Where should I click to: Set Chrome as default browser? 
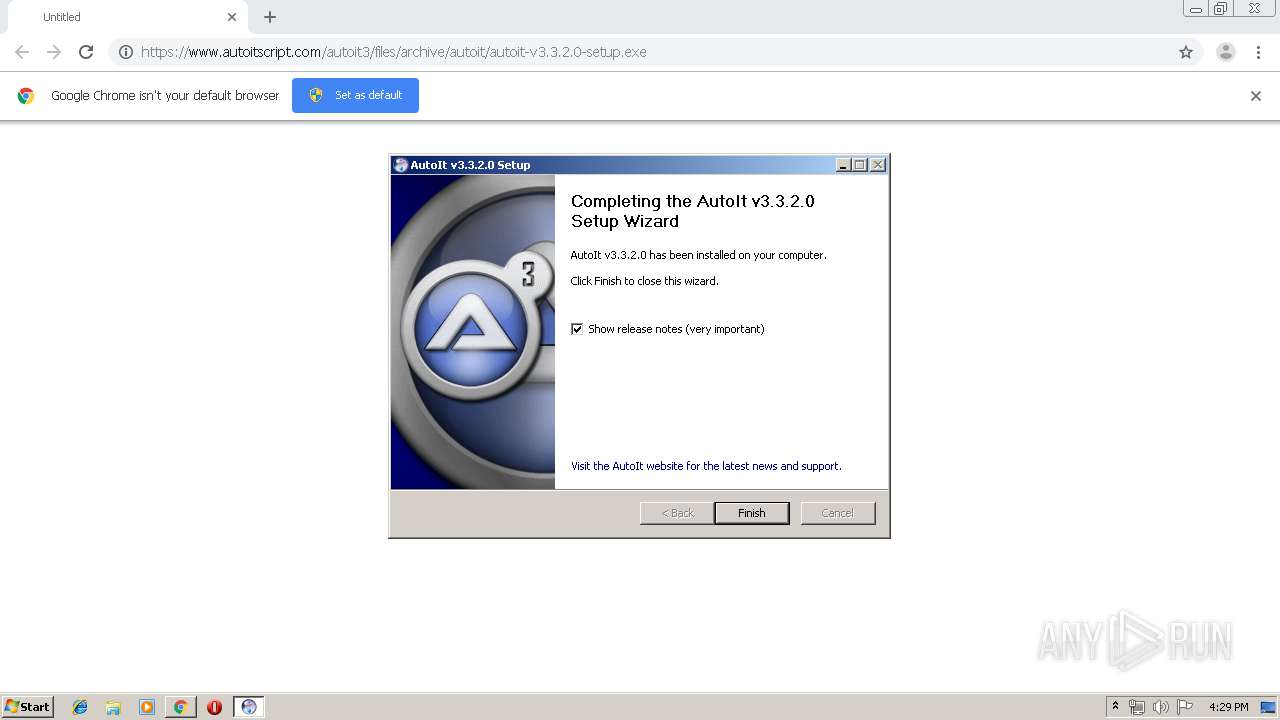pos(355,95)
